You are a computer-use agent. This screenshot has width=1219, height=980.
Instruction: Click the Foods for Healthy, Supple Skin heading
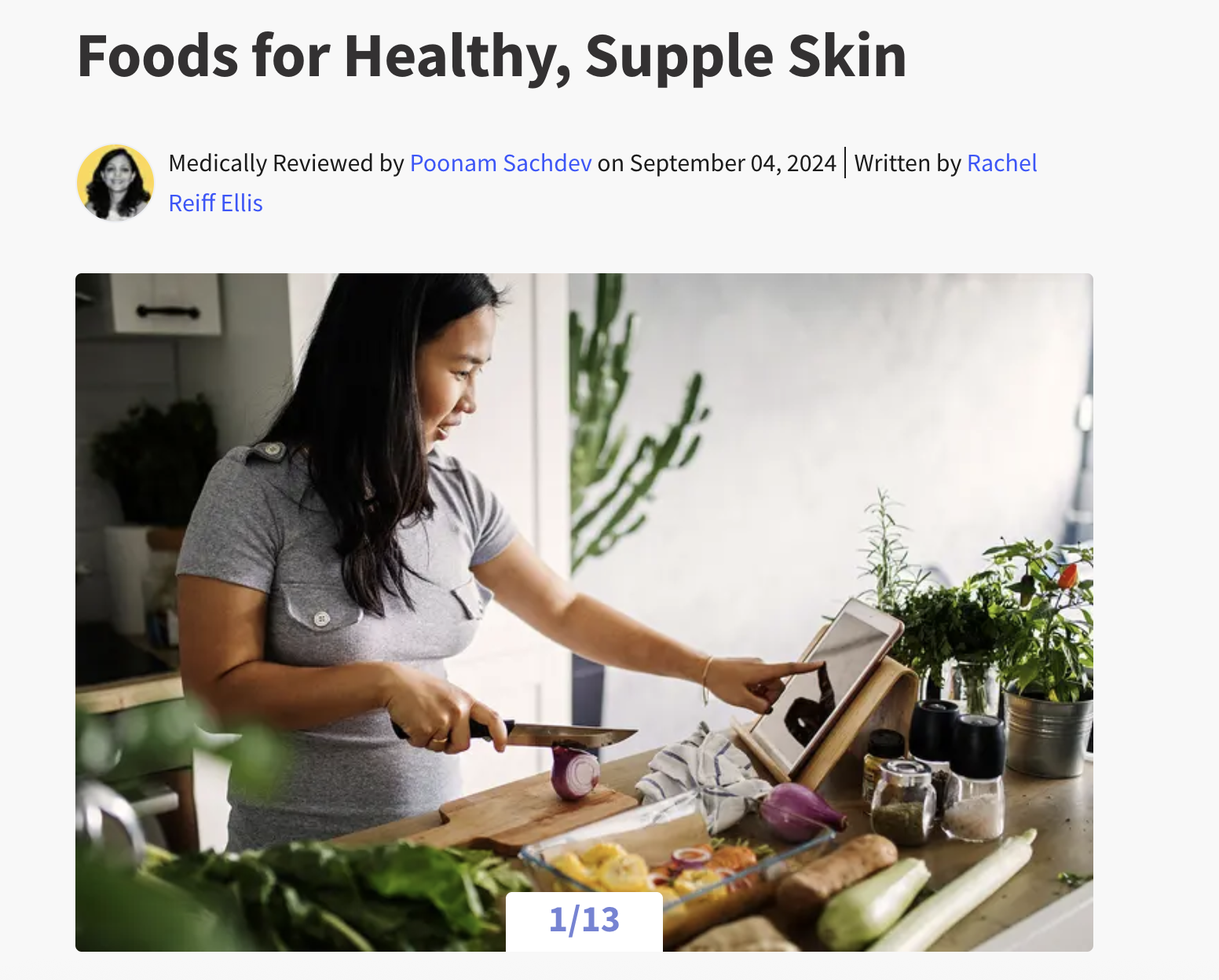pyautogui.click(x=492, y=57)
